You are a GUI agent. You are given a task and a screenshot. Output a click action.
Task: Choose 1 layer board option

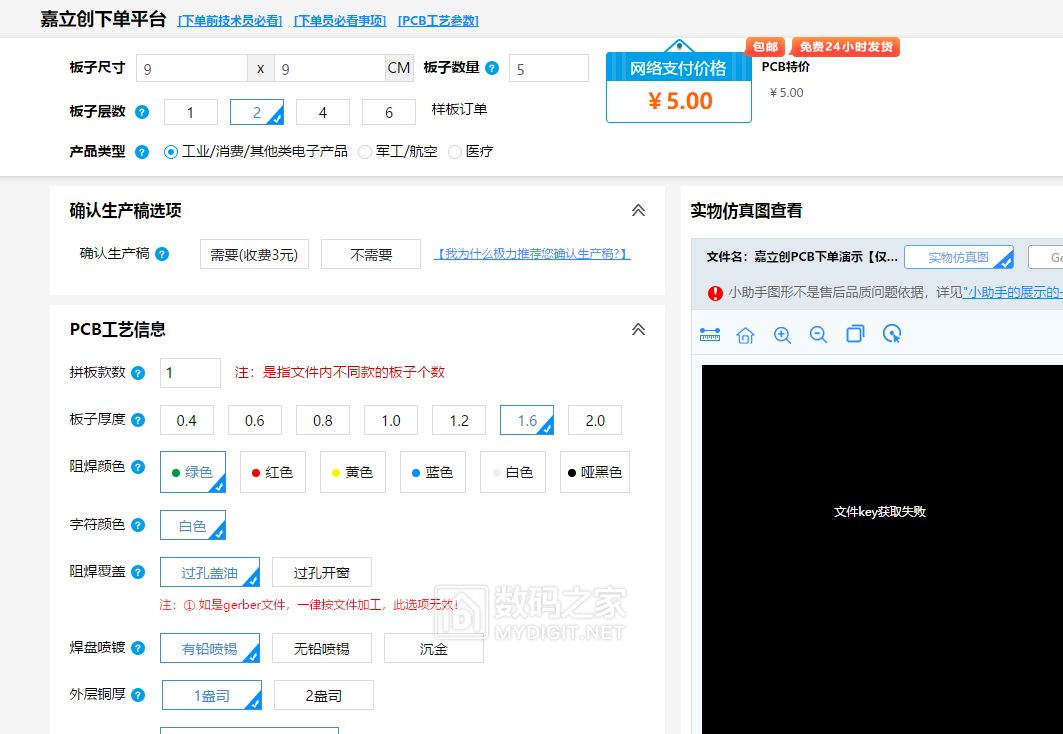click(190, 112)
